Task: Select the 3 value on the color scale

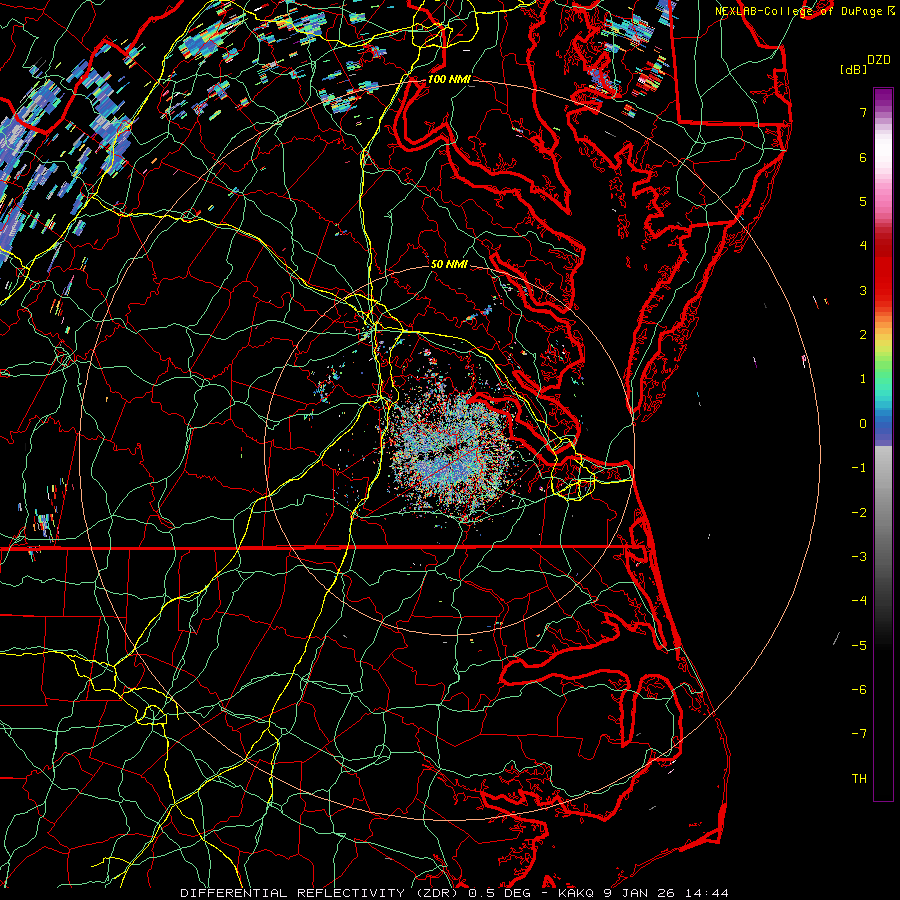Action: 863,290
